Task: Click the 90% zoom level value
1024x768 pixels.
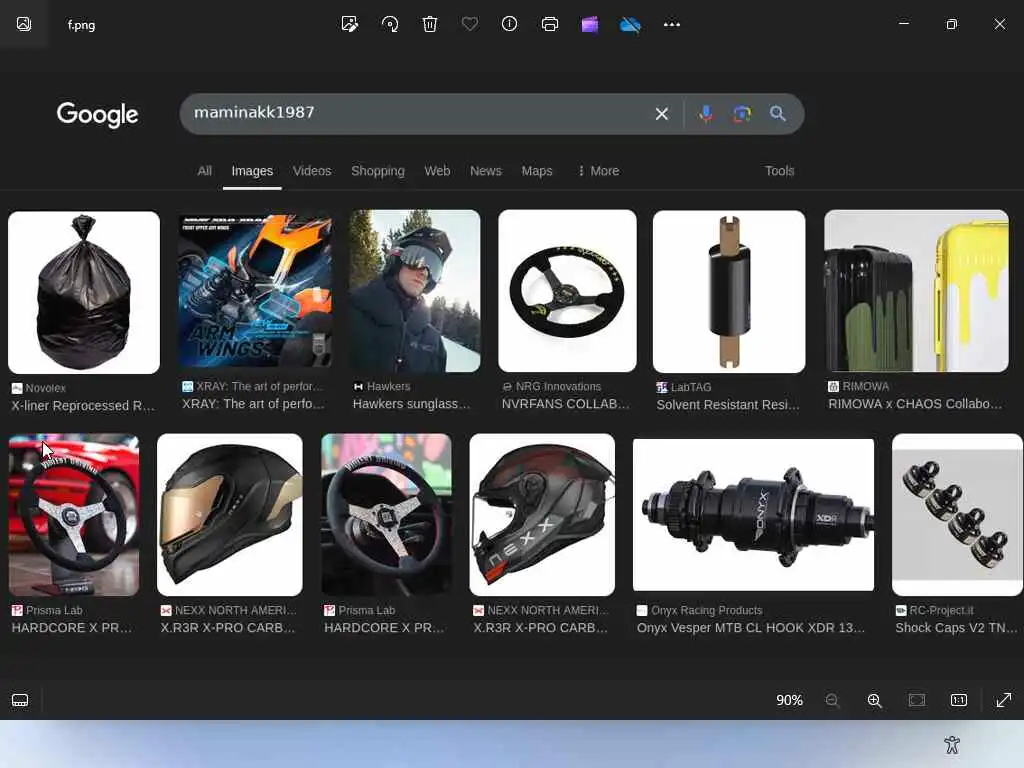Action: [789, 700]
